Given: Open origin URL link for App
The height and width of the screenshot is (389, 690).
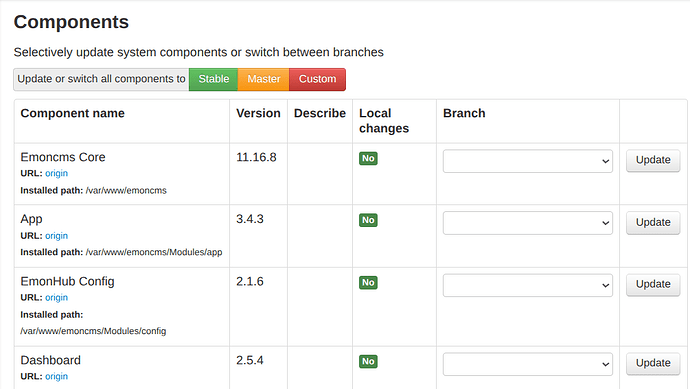Looking at the screenshot, I should pos(56,236).
